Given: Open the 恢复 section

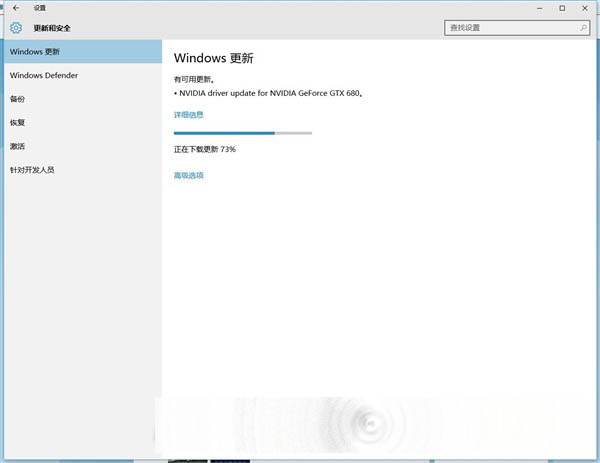Looking at the screenshot, I should [18, 123].
